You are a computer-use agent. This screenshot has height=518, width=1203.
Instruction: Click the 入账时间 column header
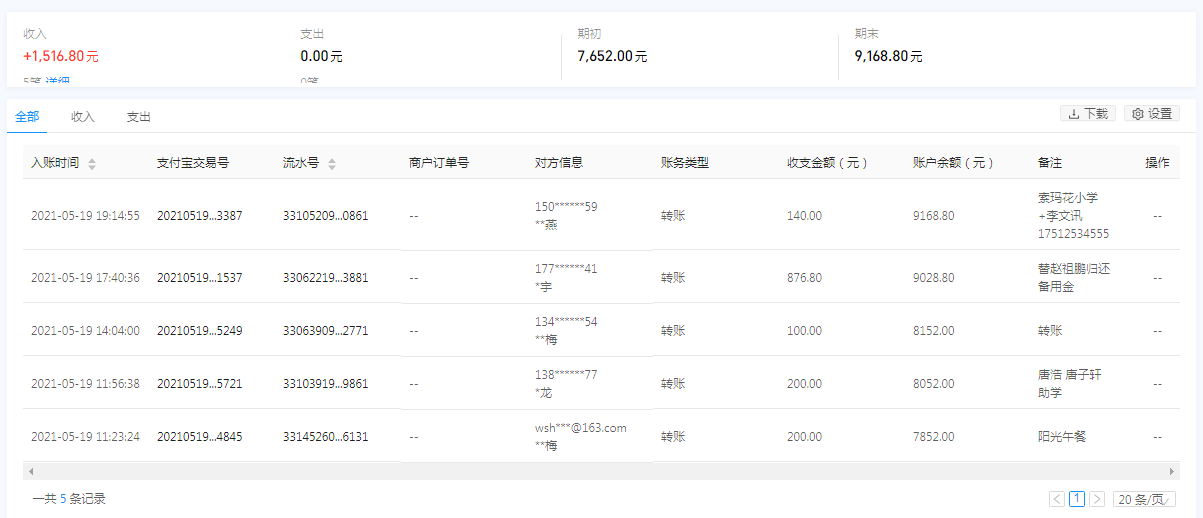pos(55,163)
